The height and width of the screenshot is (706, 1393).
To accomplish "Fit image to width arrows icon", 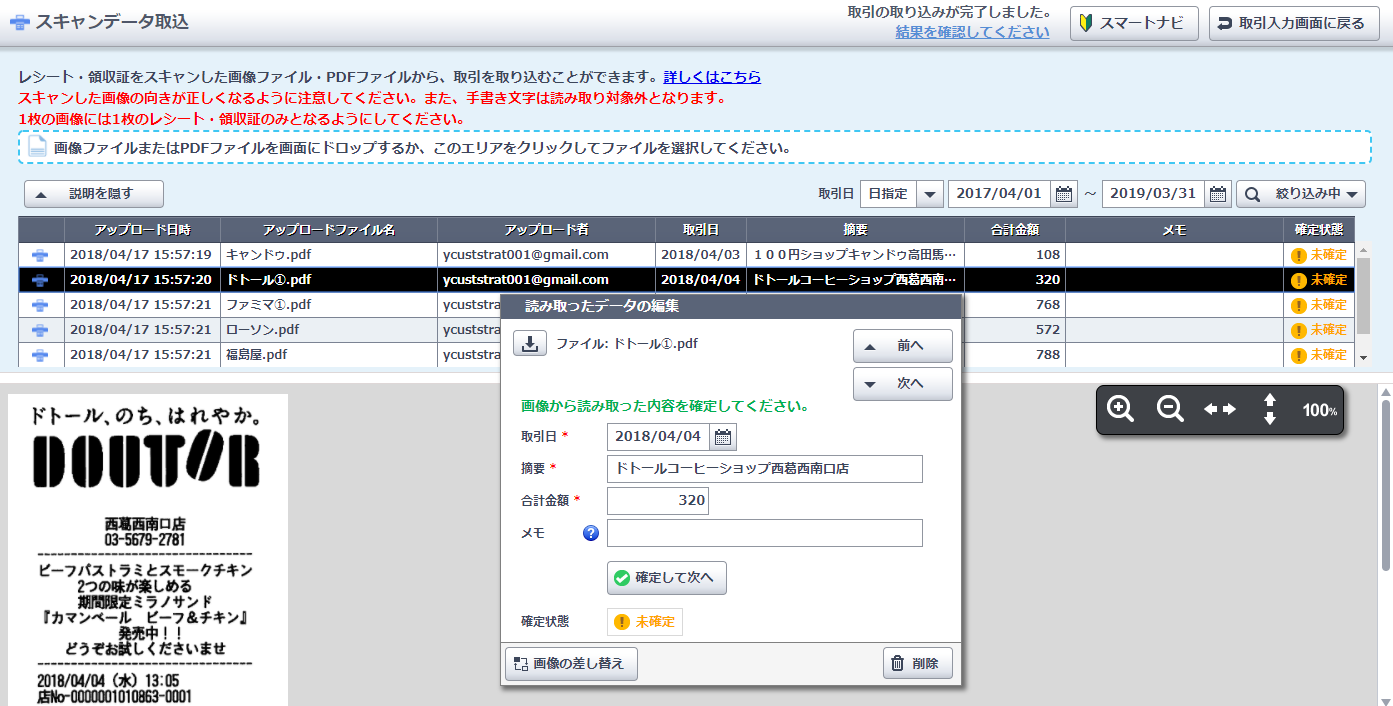I will coord(1220,409).
